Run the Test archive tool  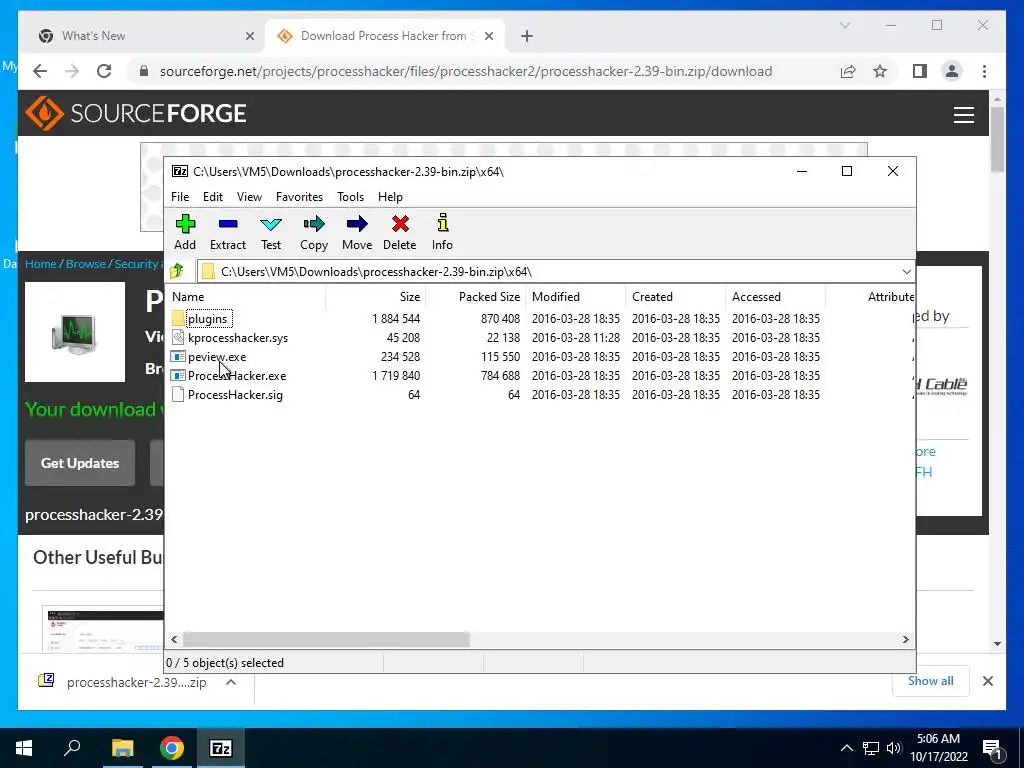tap(271, 232)
